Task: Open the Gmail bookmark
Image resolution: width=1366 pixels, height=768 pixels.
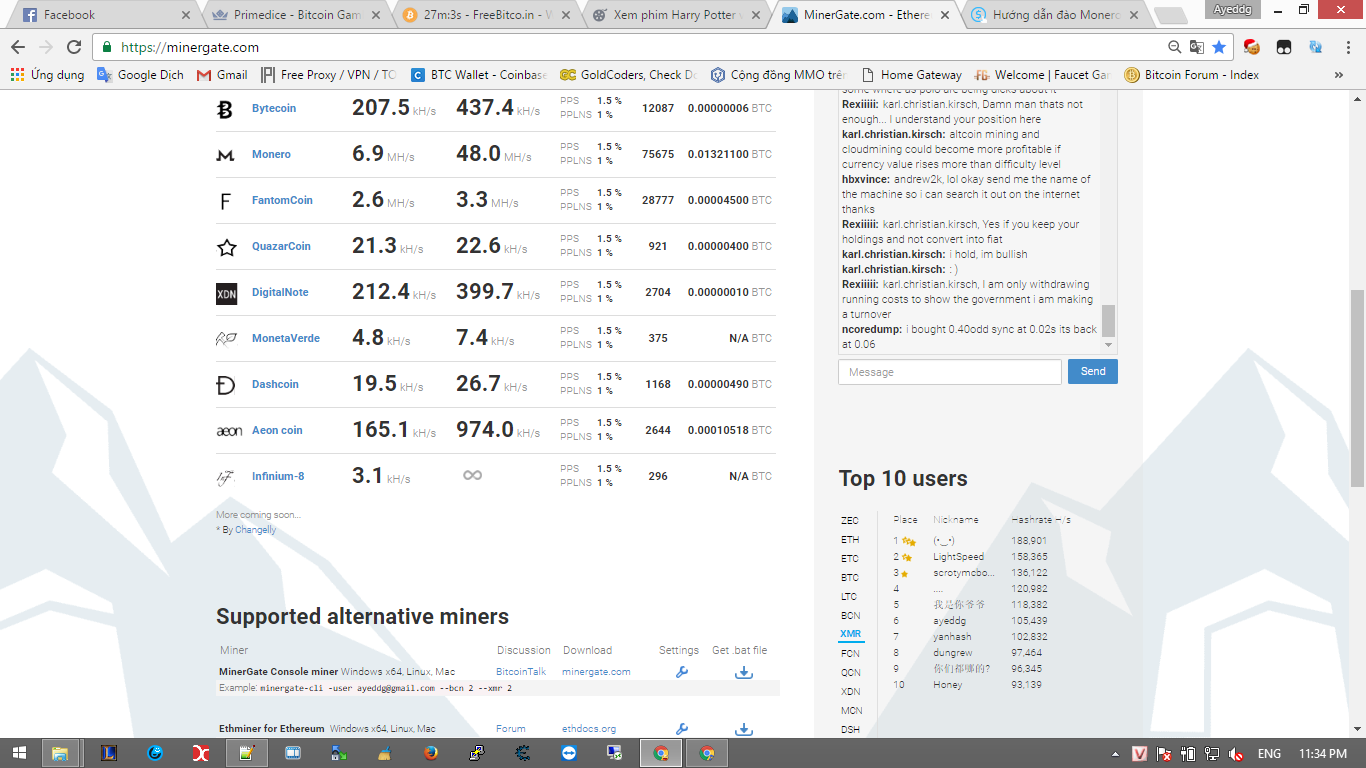Action: click(x=222, y=75)
